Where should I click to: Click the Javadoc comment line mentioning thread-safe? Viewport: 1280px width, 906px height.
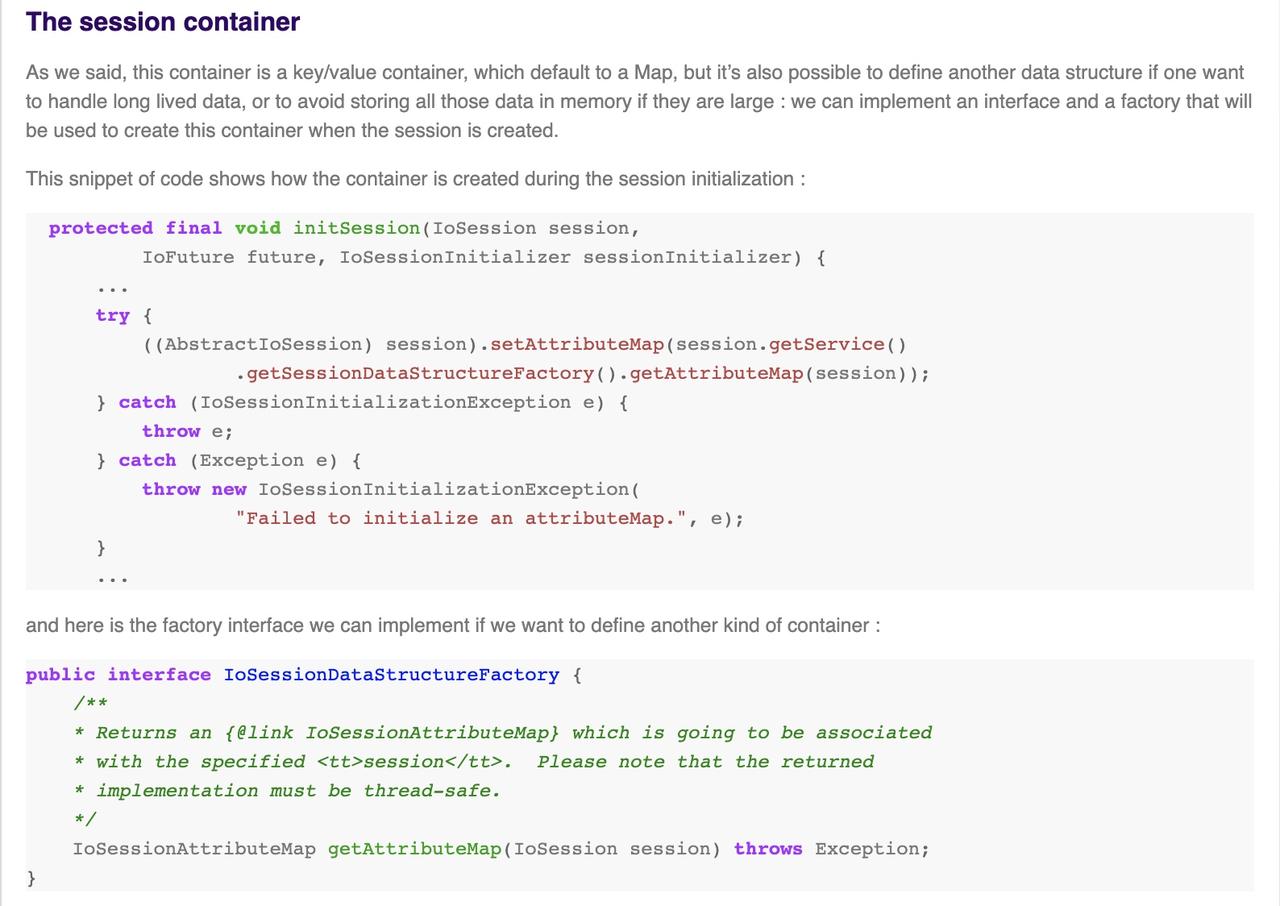click(x=287, y=791)
